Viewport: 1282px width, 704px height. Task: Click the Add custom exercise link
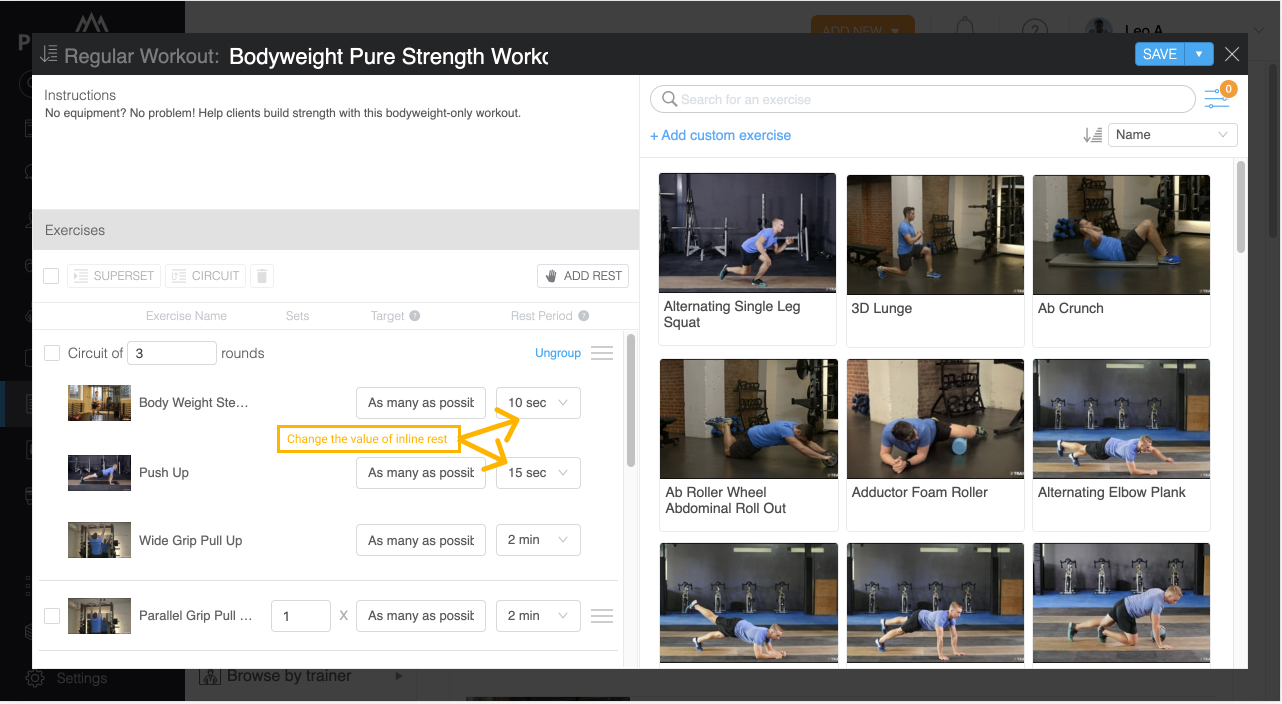pyautogui.click(x=720, y=135)
